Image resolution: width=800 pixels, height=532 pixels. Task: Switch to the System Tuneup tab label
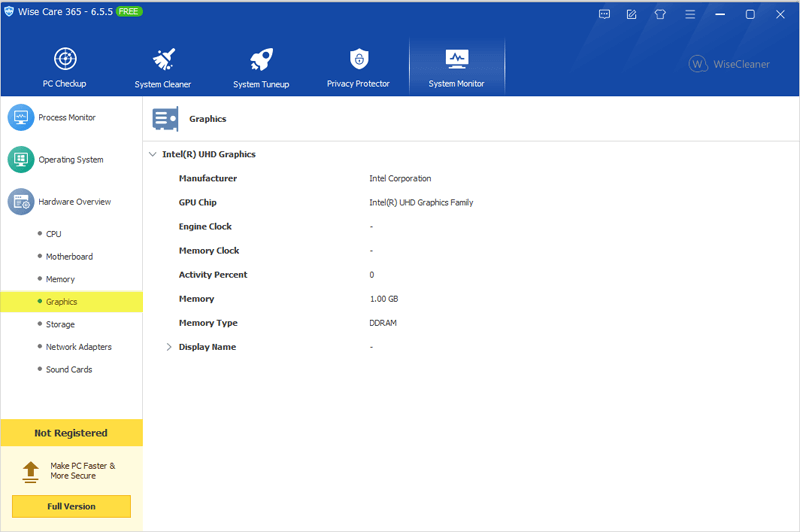point(261,84)
